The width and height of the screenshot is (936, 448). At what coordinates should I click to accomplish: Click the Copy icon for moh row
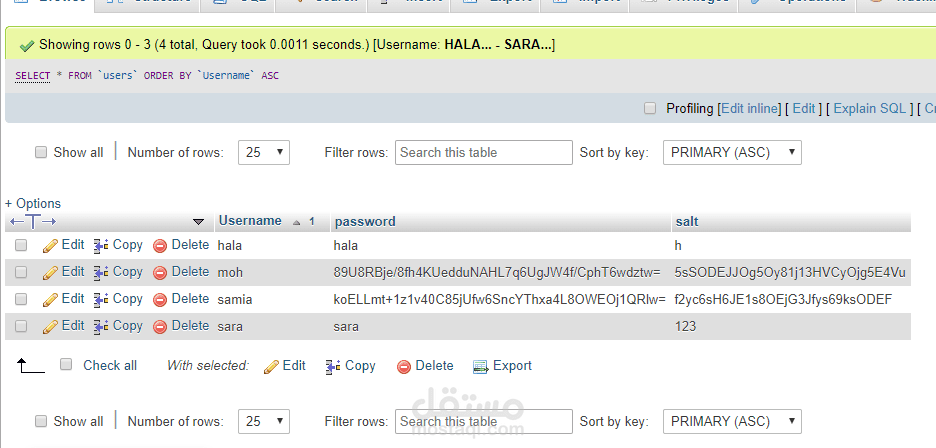click(x=101, y=272)
